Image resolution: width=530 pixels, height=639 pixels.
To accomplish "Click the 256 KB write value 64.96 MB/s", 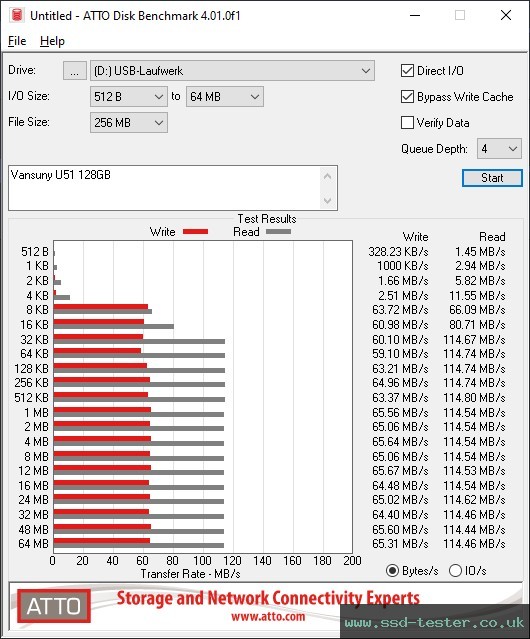I will 400,383.
